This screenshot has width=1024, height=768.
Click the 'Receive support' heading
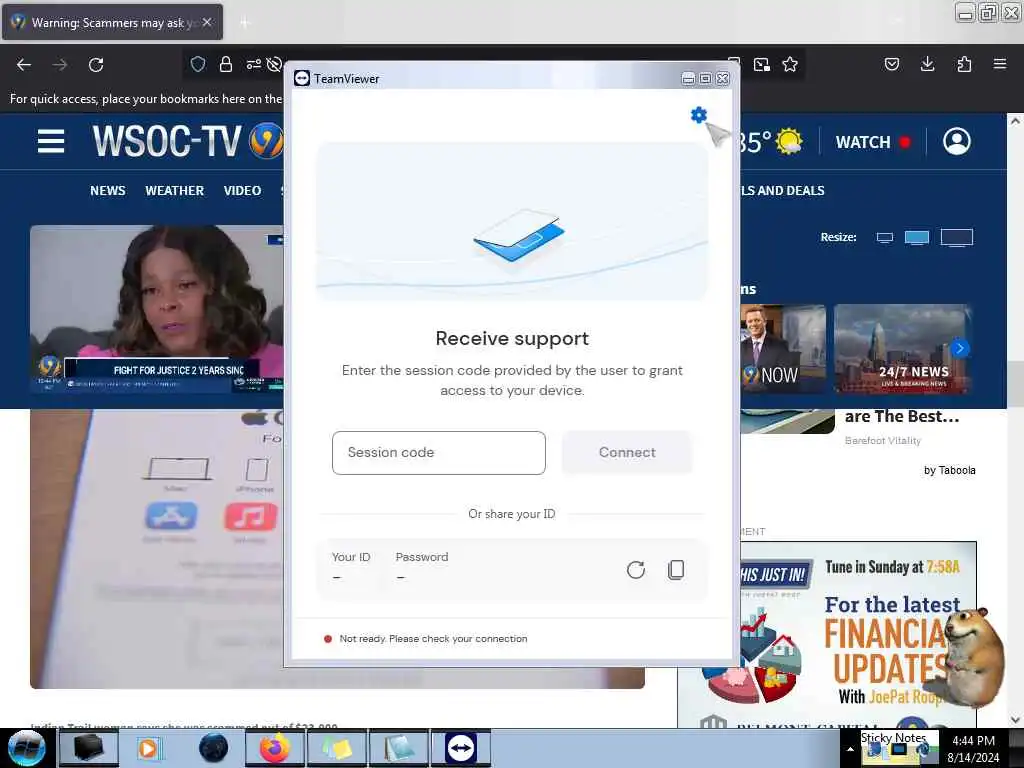512,338
